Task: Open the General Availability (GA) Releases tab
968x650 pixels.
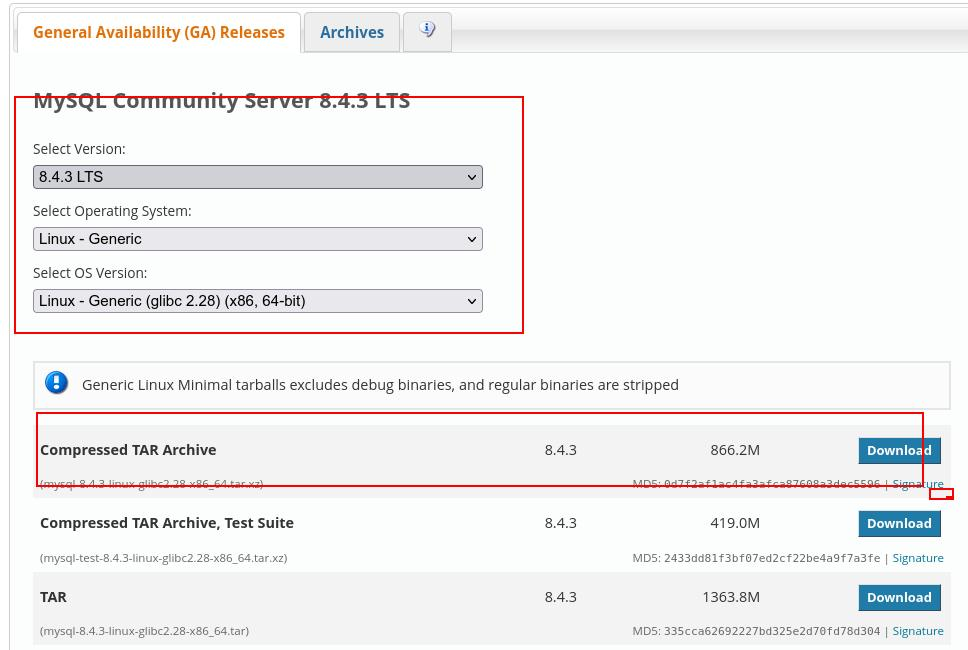Action: coord(159,32)
